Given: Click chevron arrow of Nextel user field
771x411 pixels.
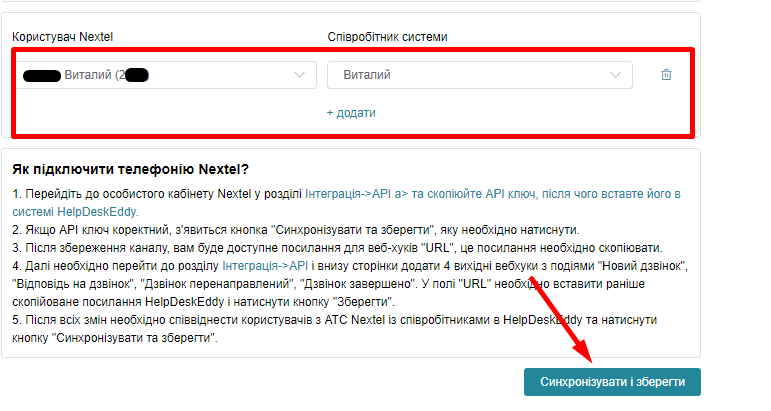Looking at the screenshot, I should coord(299,75).
